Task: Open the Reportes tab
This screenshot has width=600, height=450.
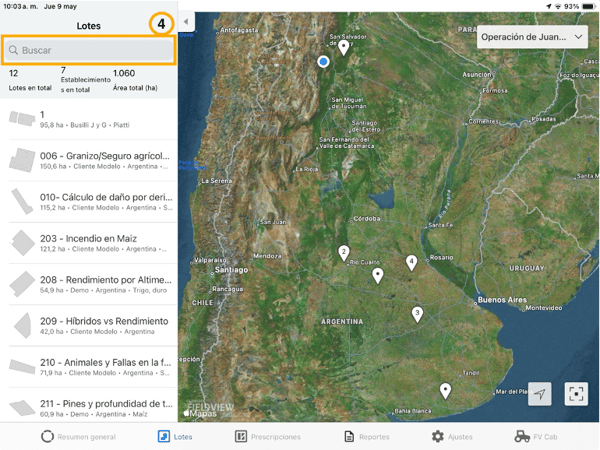Action: click(367, 437)
